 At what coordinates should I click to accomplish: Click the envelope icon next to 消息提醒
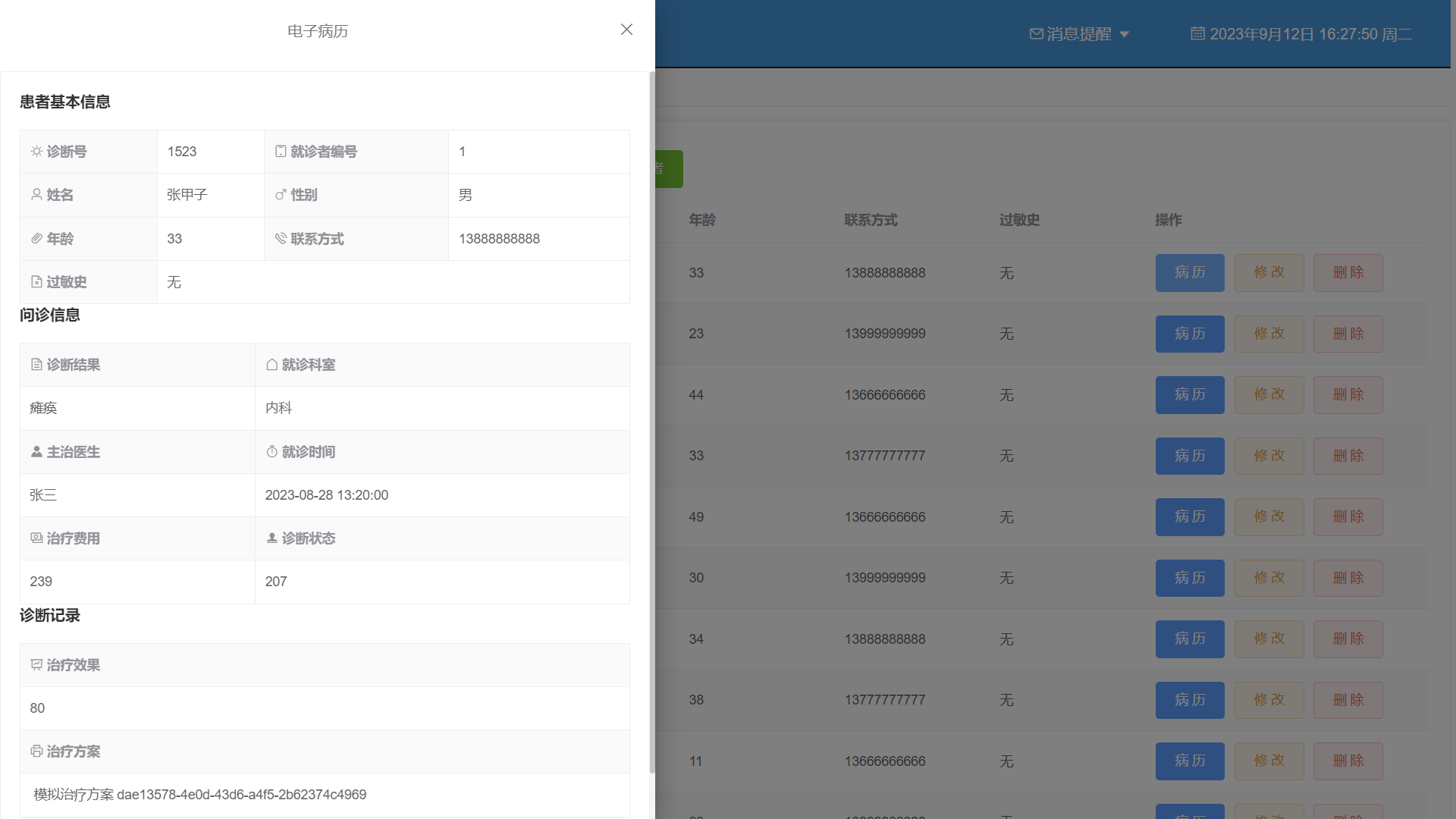[x=1036, y=34]
